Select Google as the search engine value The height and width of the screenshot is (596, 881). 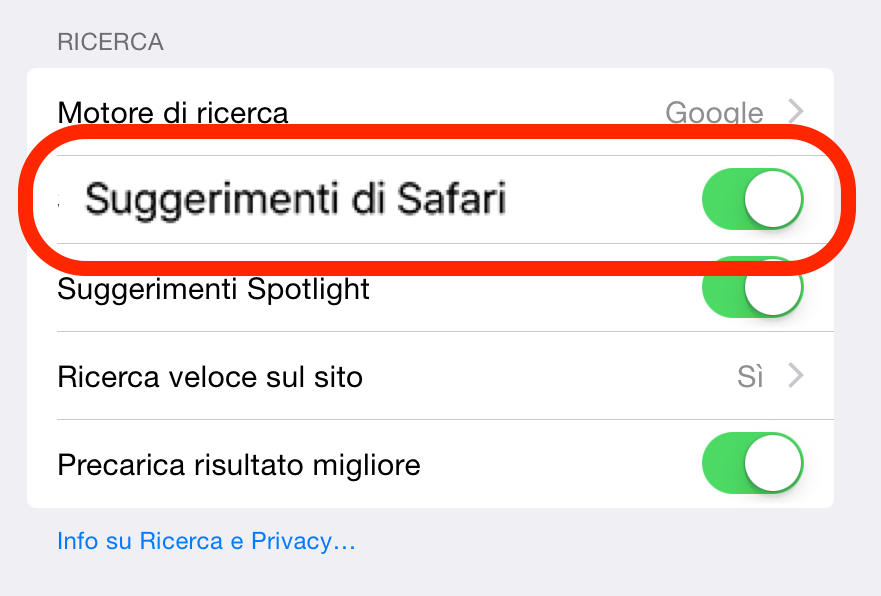[714, 113]
